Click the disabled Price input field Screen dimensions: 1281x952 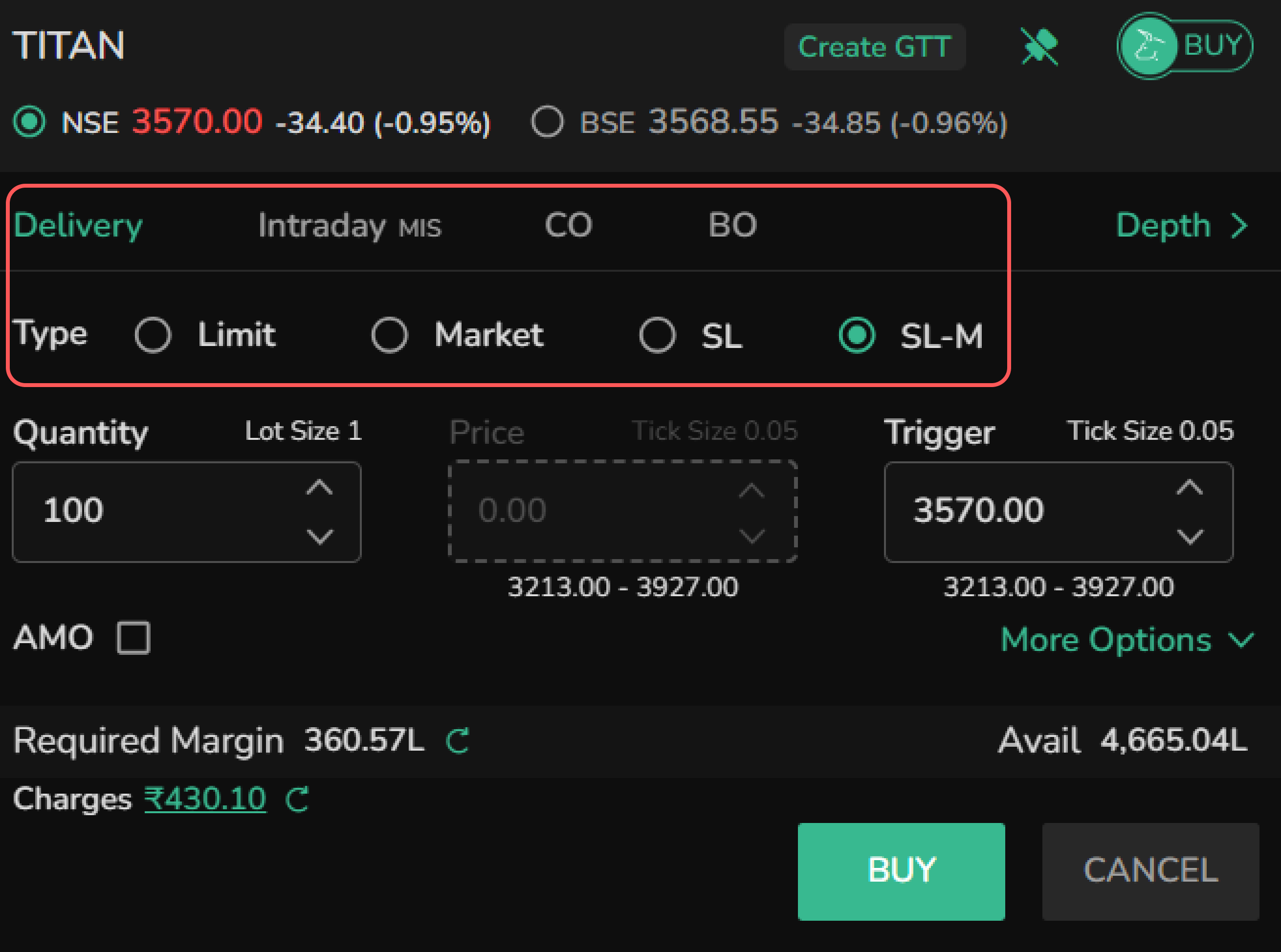pos(622,512)
